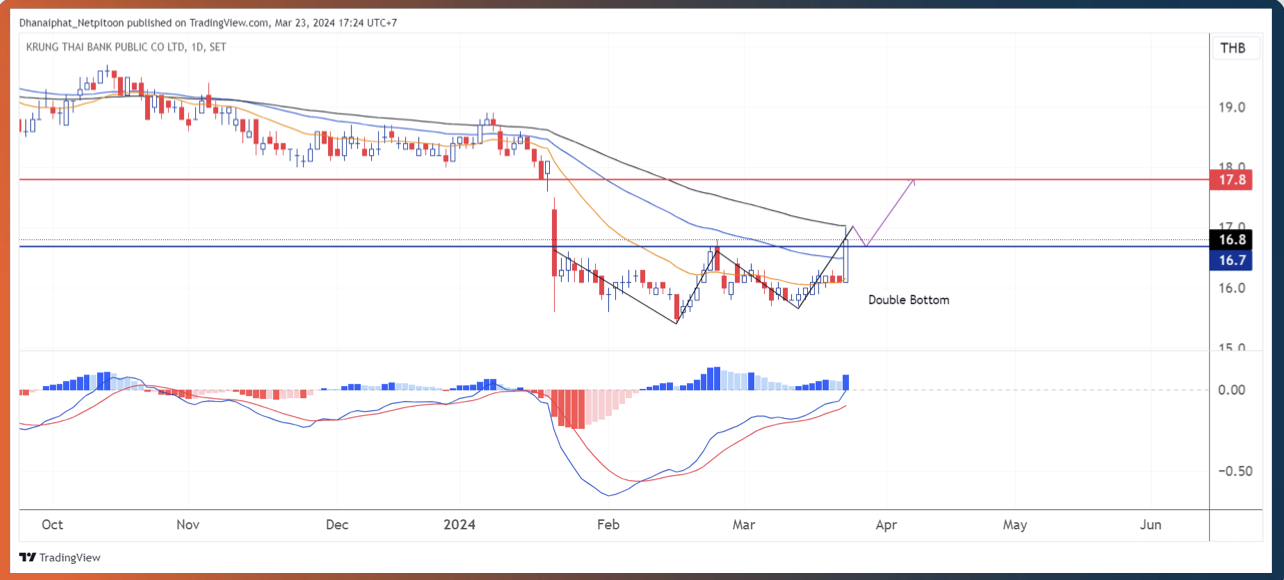The image size is (1284, 580).
Task: Click the Oct label on time axis
Action: [x=53, y=525]
